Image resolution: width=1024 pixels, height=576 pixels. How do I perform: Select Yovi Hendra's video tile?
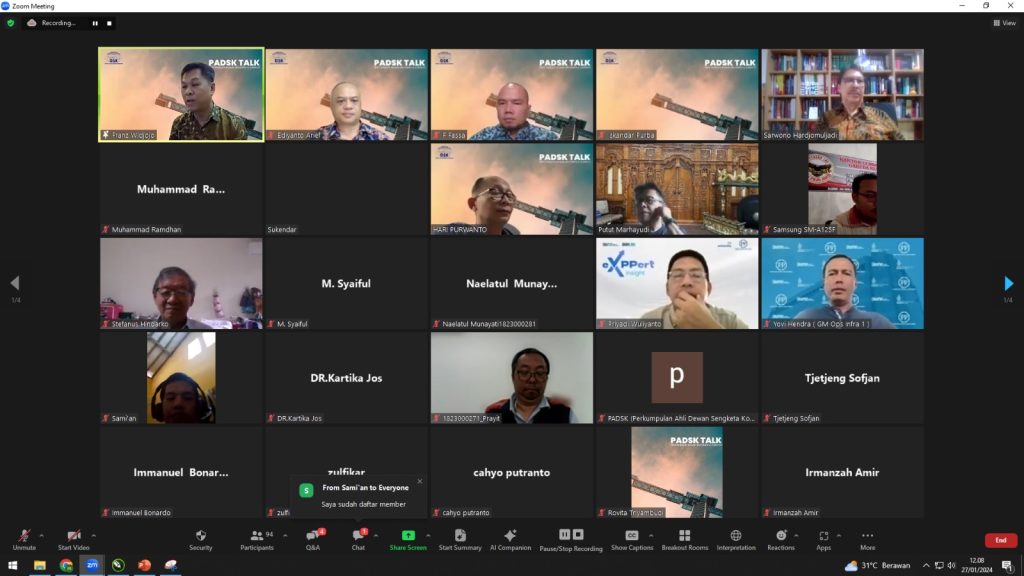(x=842, y=283)
